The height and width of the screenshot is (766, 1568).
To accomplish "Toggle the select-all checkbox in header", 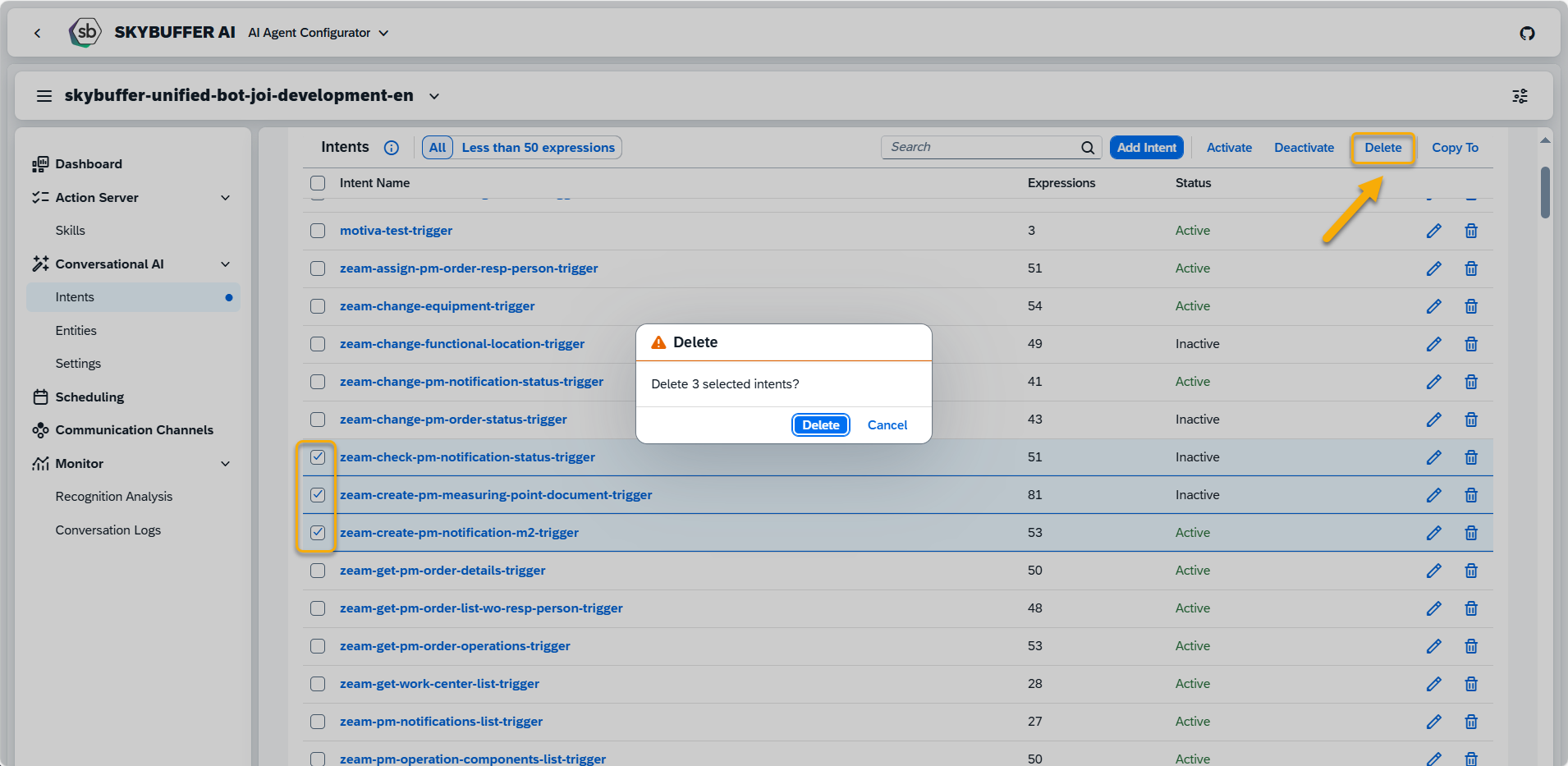I will 318,183.
